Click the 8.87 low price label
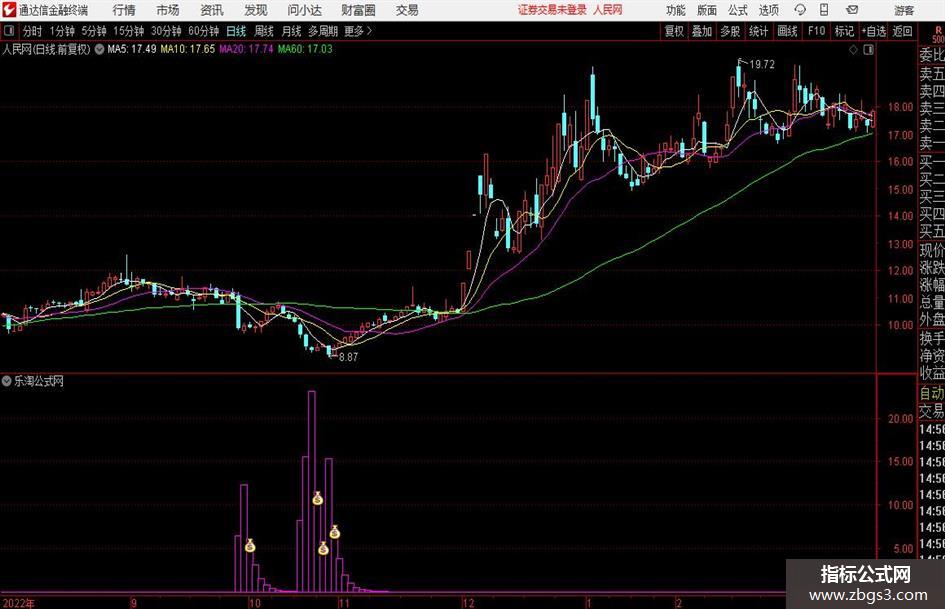Screen dimensions: 945x609 click(348, 357)
